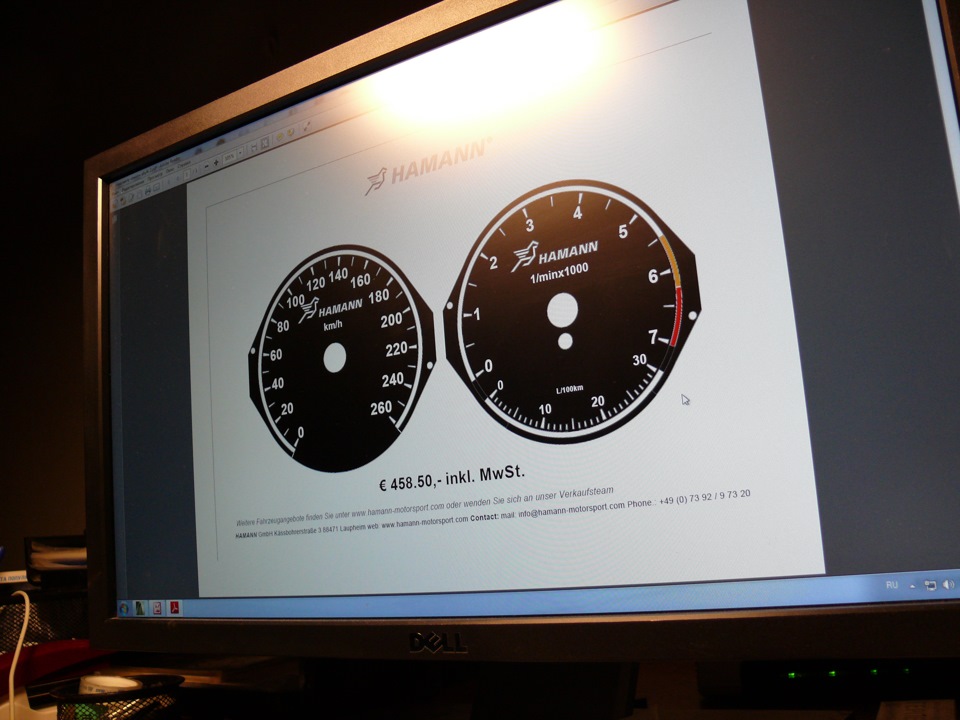The image size is (960, 720).
Task: Zoom out with the minus button
Action: click(x=206, y=166)
